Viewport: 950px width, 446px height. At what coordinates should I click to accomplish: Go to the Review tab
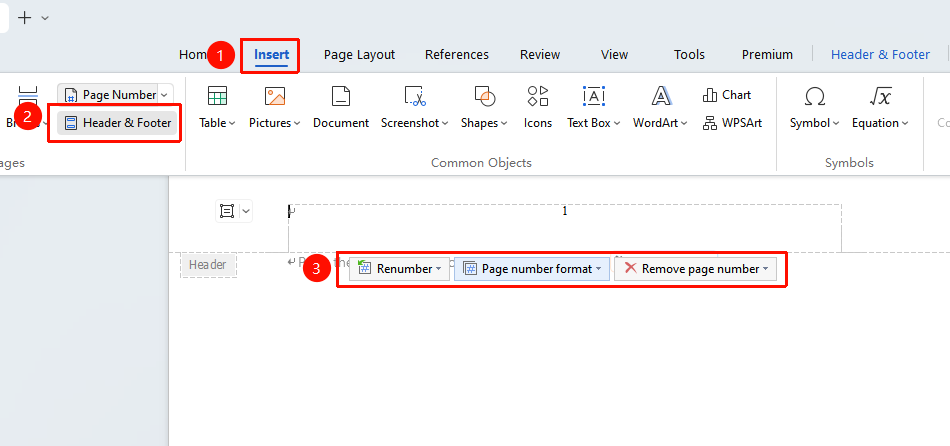540,55
